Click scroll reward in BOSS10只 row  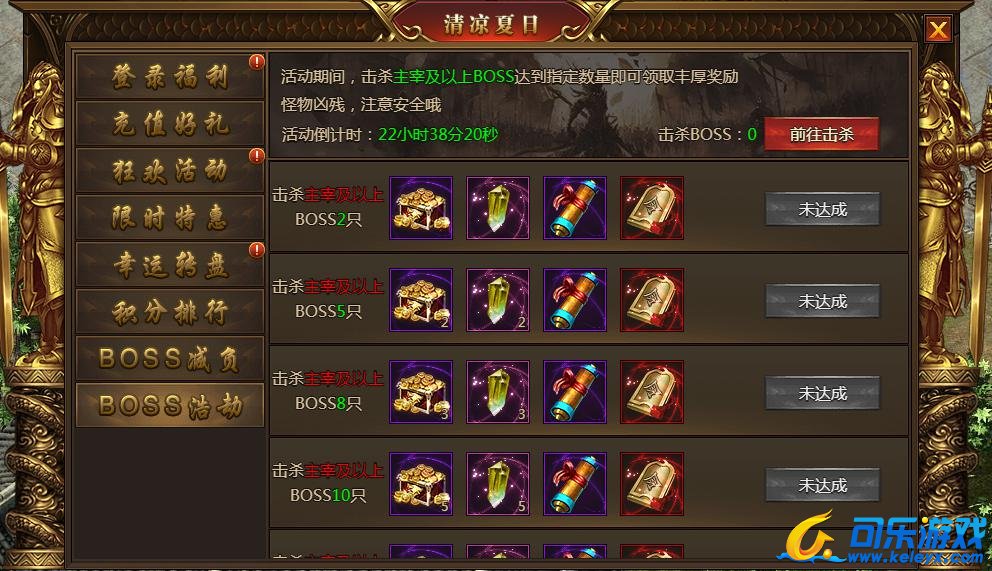(574, 484)
